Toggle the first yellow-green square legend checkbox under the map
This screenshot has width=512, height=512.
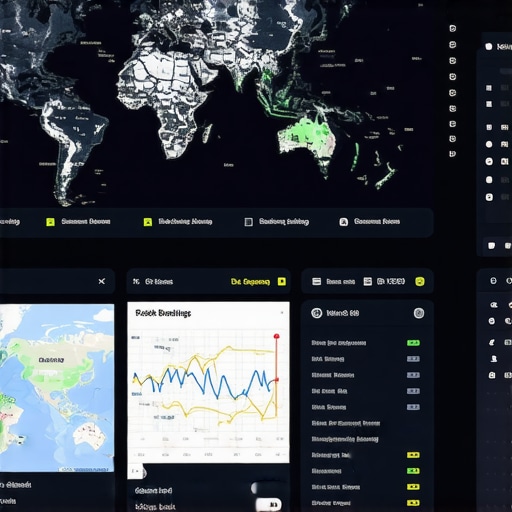coord(50,222)
